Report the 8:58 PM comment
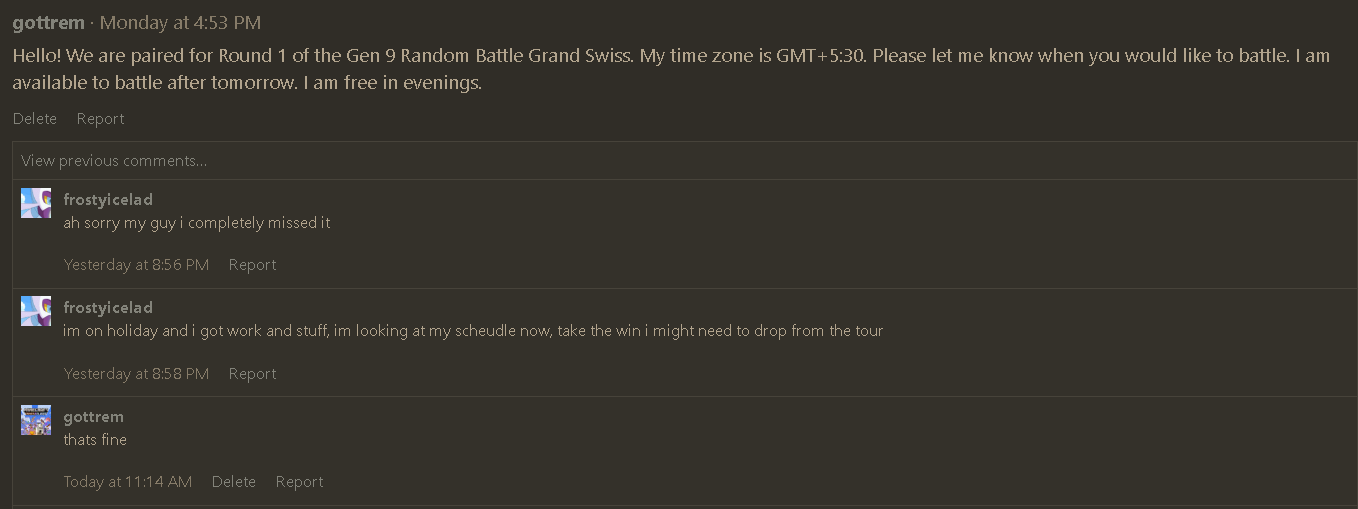The height and width of the screenshot is (509, 1358). [x=252, y=374]
